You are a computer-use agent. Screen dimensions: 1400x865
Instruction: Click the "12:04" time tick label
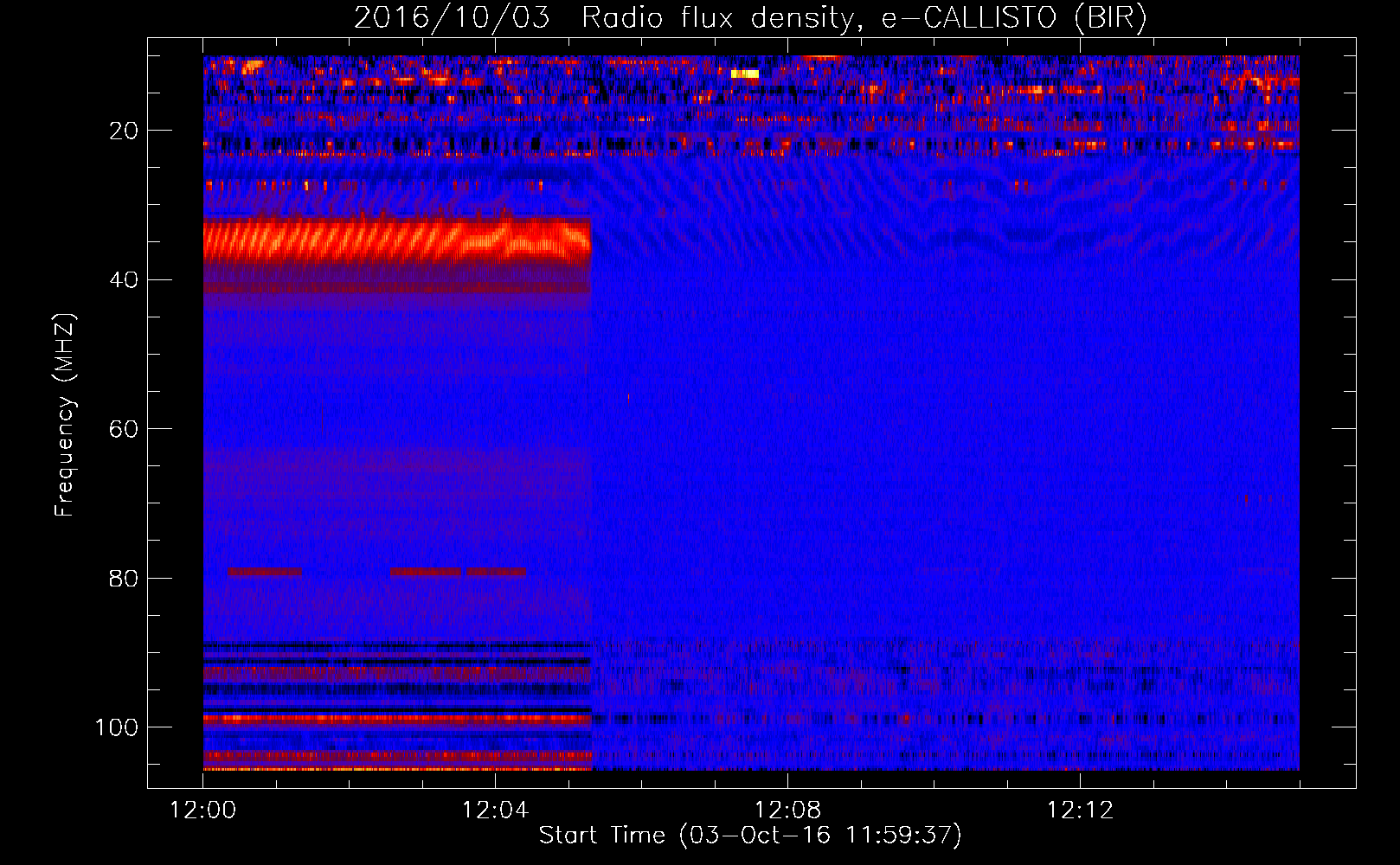(495, 811)
